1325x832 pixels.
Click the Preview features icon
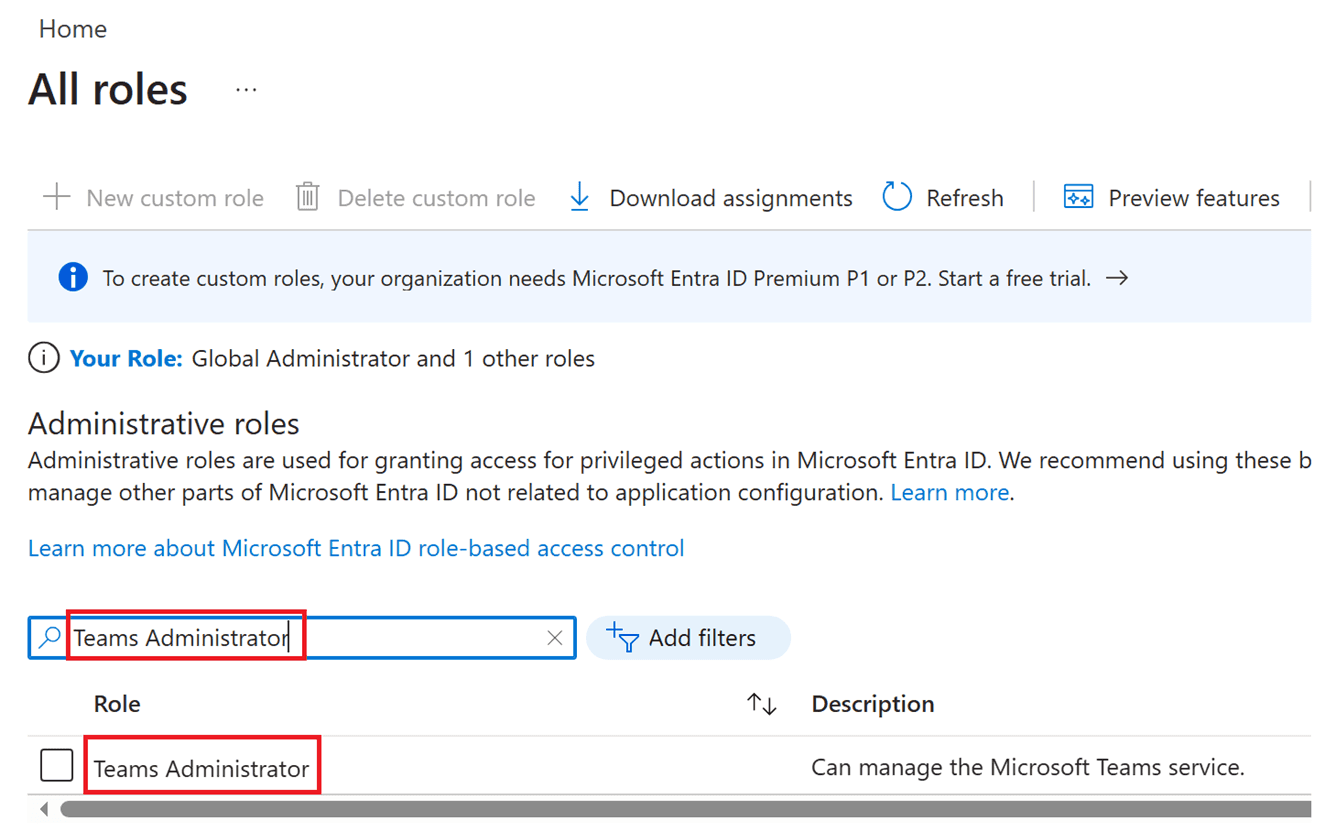[1078, 197]
